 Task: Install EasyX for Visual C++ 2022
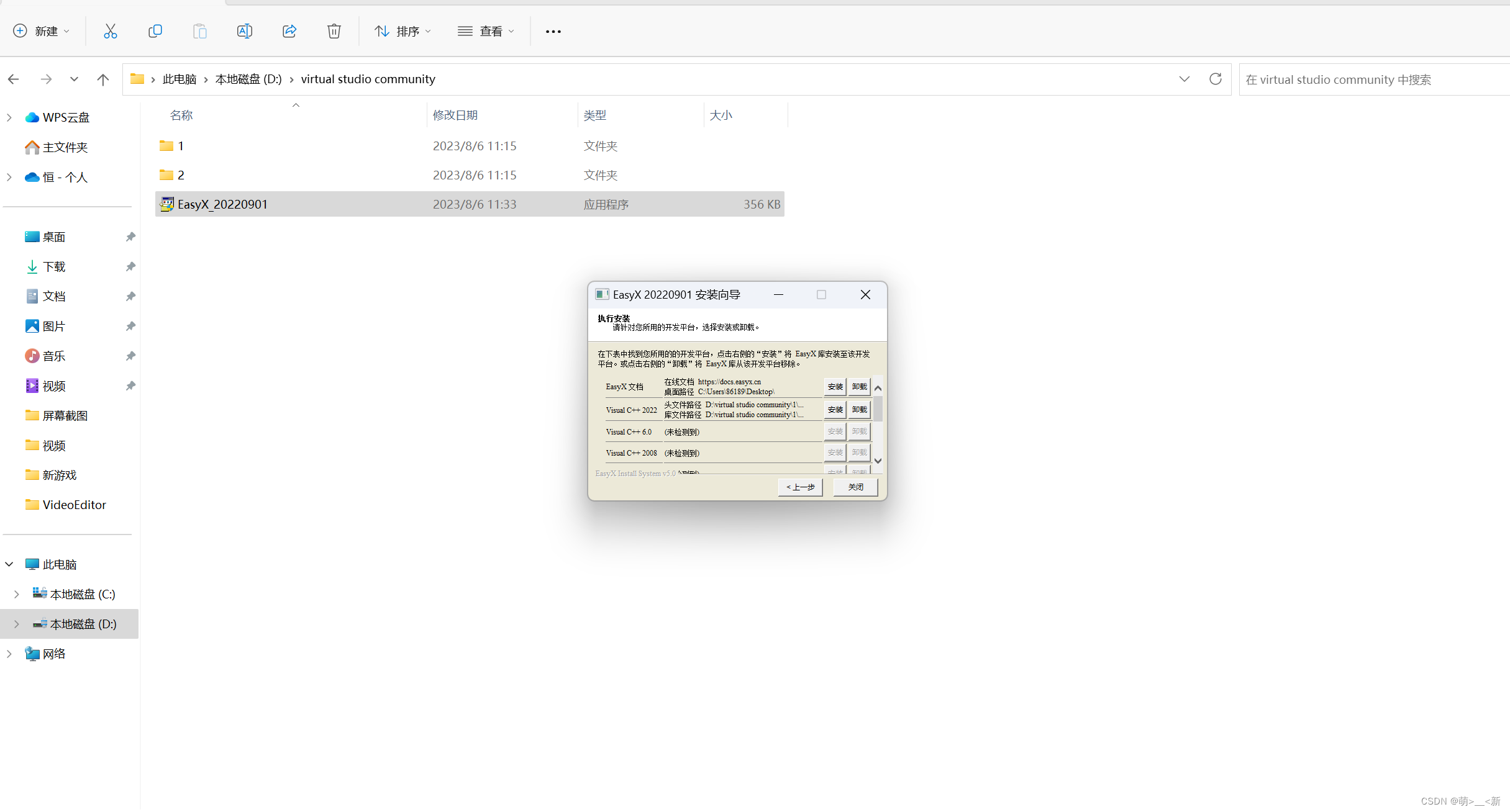[835, 410]
